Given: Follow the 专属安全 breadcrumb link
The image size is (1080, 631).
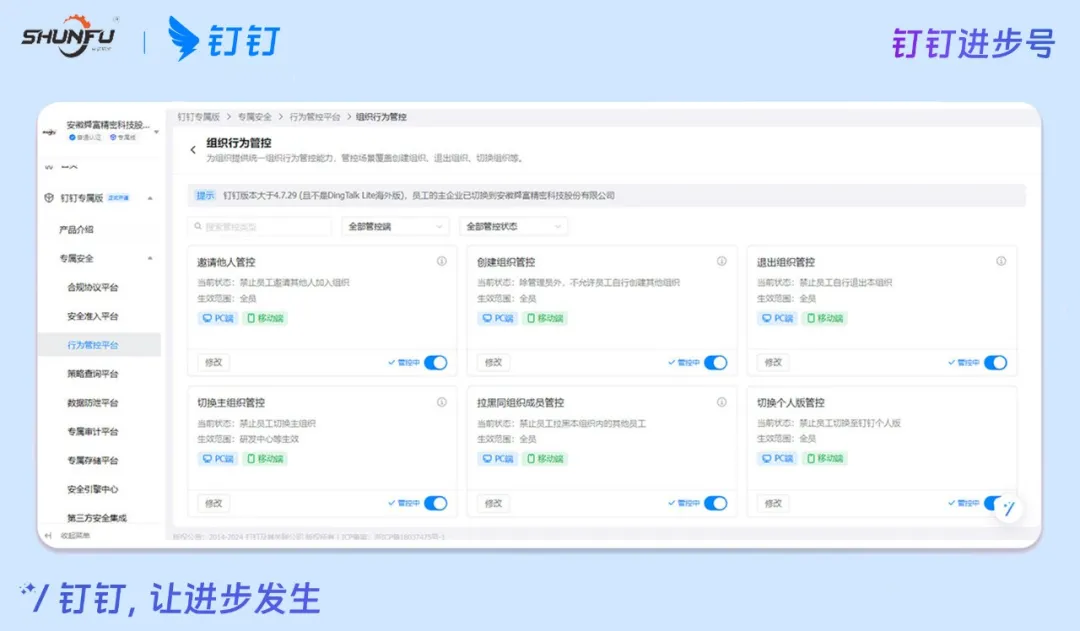Looking at the screenshot, I should tap(255, 117).
